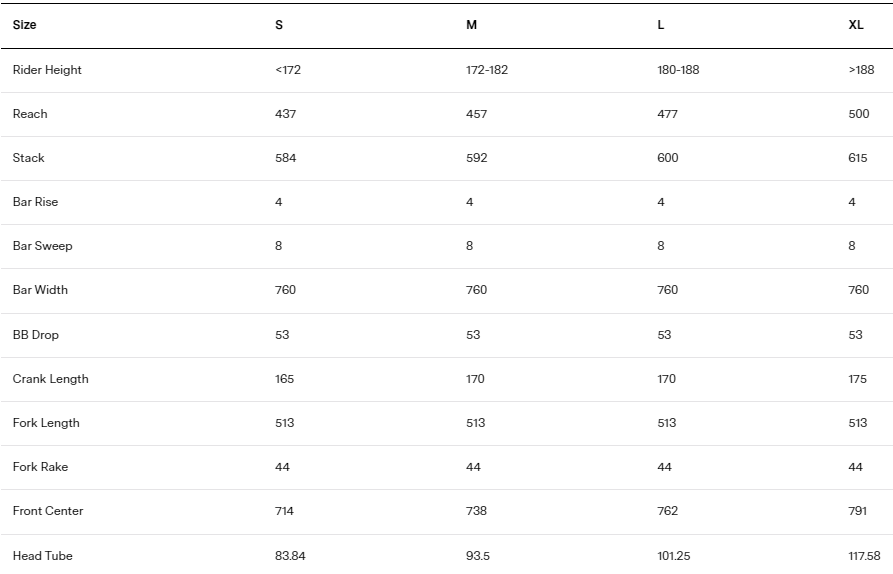Click the Rider Height row label
The height and width of the screenshot is (574, 893).
pos(47,70)
